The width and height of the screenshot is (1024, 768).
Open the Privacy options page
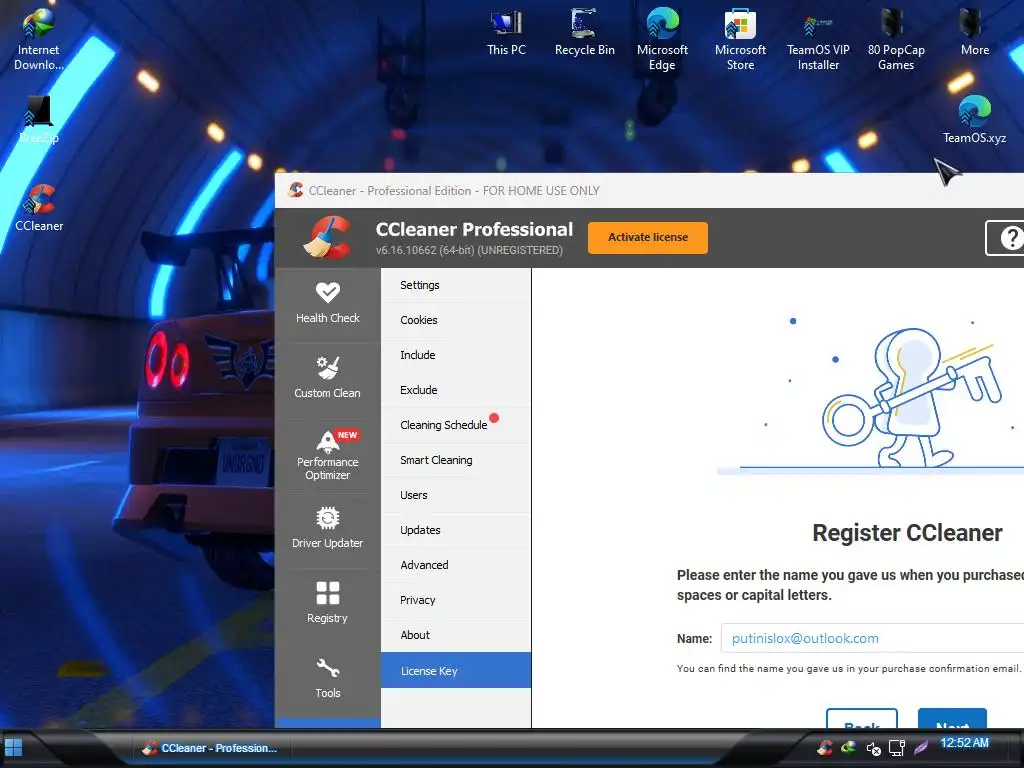coord(456,600)
